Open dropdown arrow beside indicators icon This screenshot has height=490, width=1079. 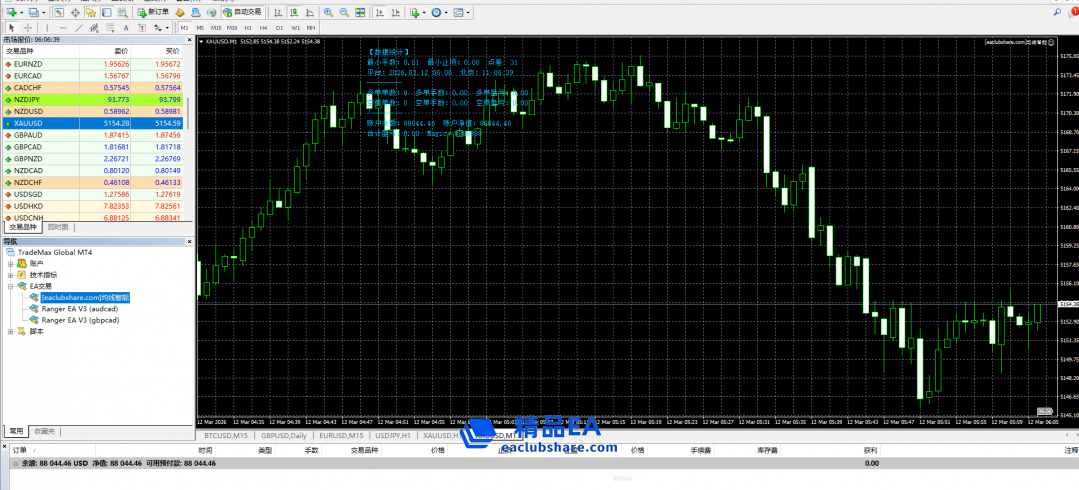425,12
